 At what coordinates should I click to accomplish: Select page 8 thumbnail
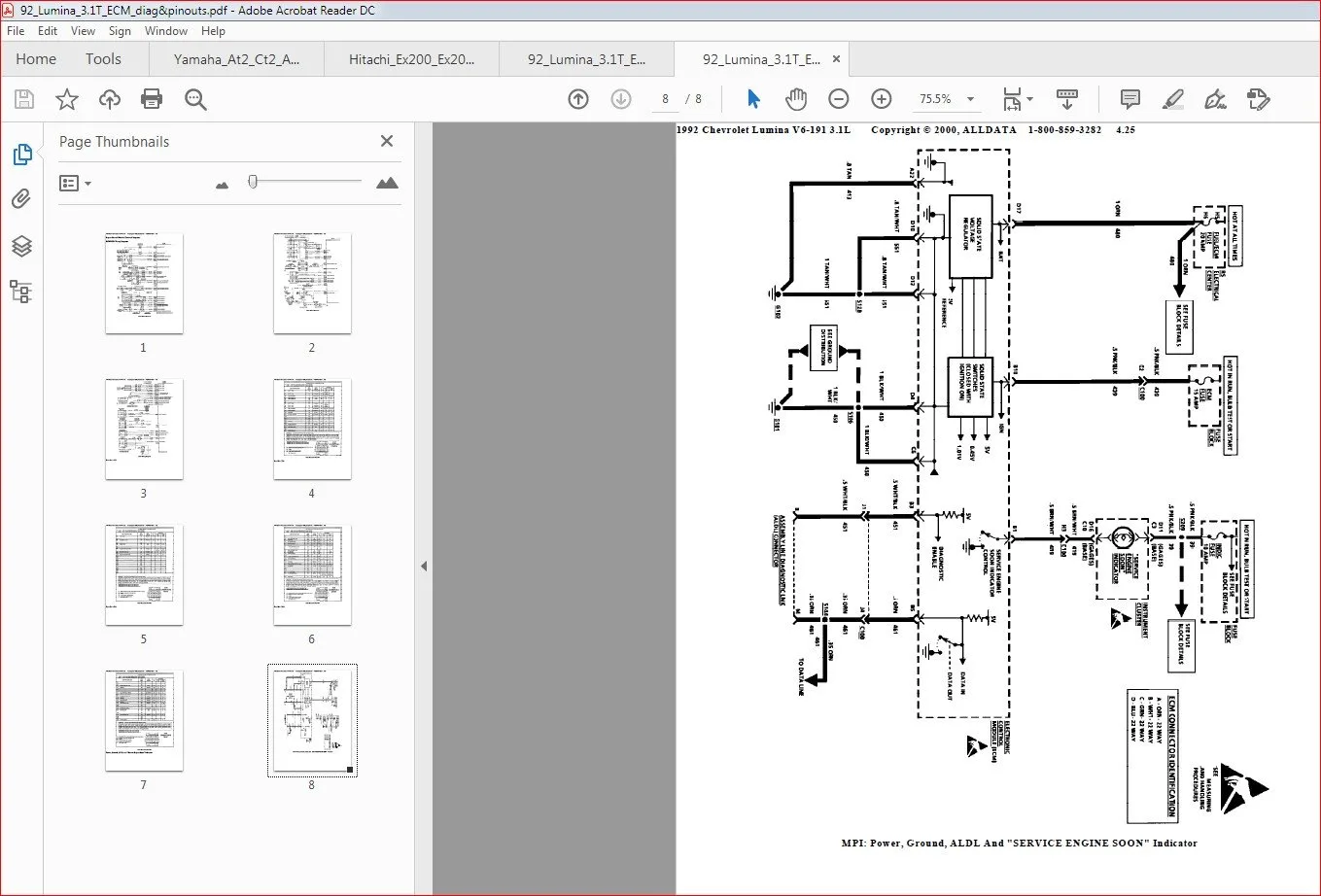click(312, 720)
